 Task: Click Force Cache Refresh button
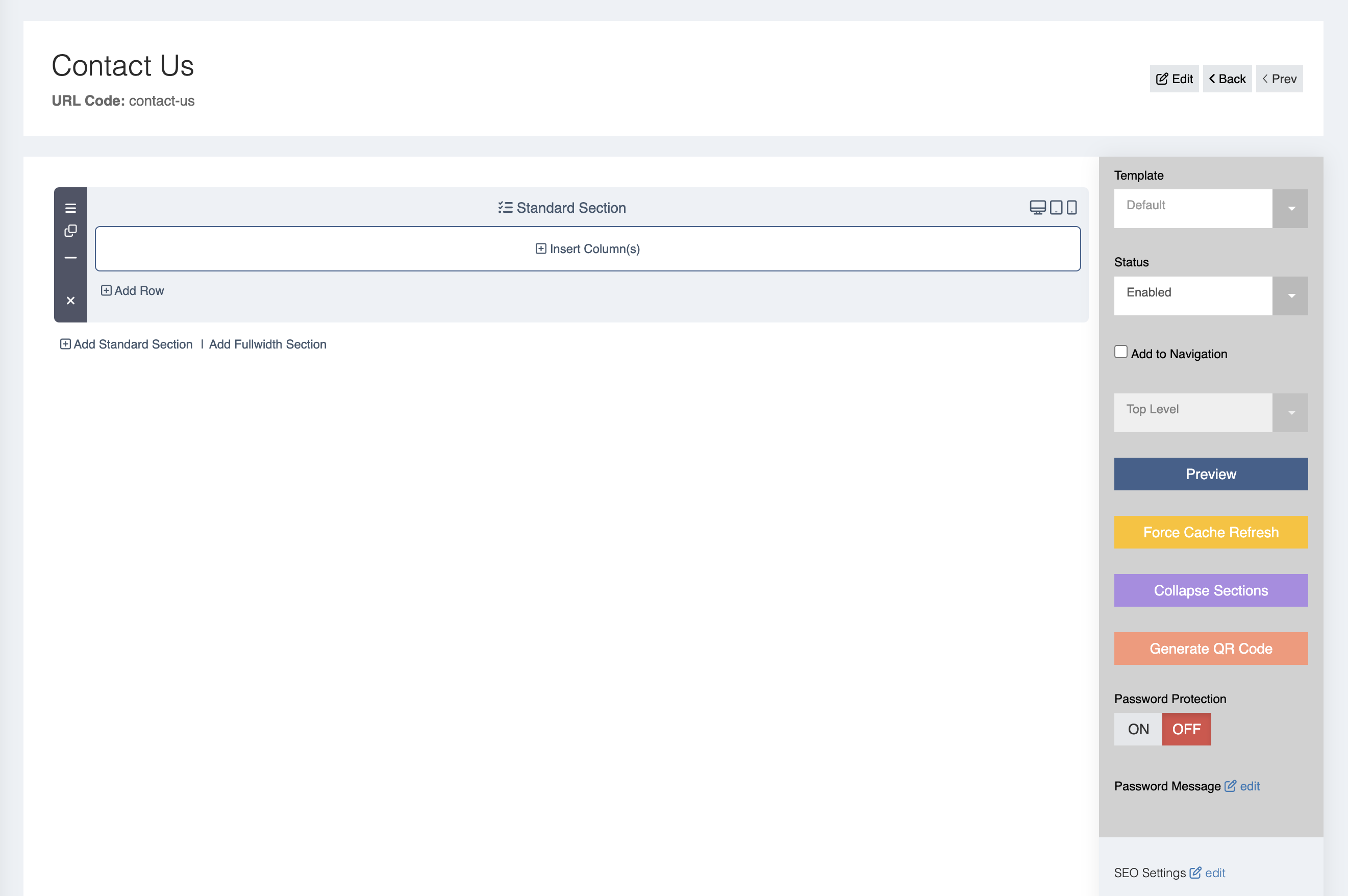coord(1210,532)
